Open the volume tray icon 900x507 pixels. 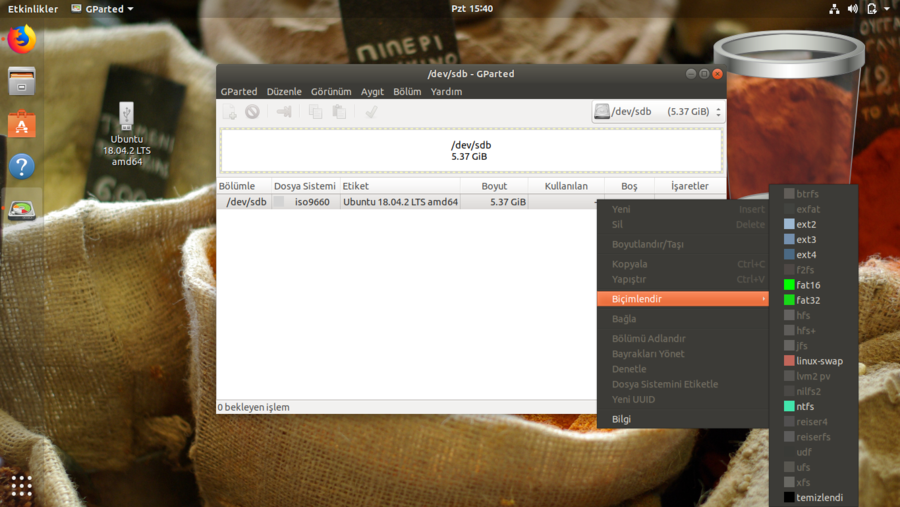click(x=853, y=9)
